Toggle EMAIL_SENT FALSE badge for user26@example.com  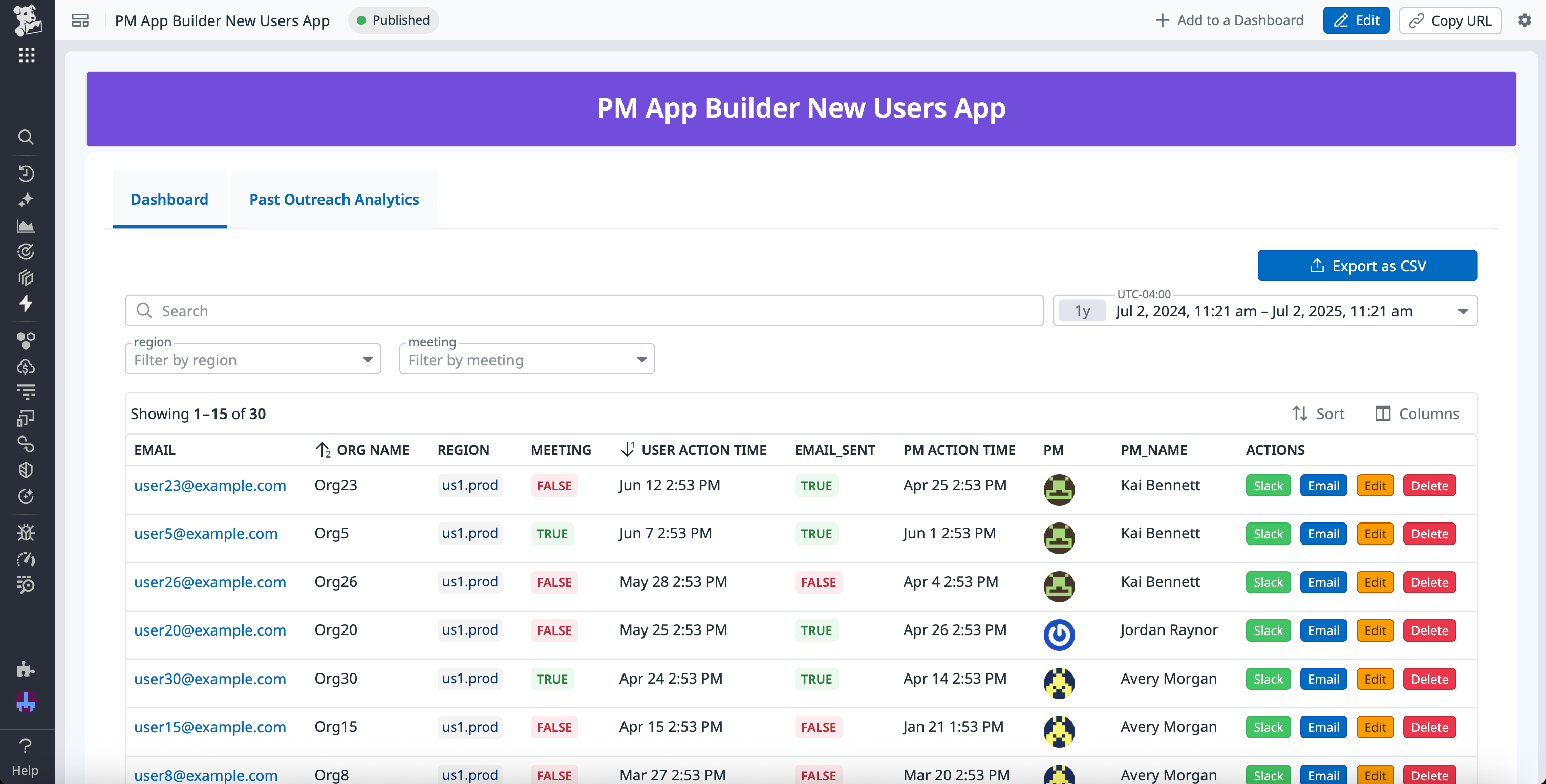[x=818, y=582]
